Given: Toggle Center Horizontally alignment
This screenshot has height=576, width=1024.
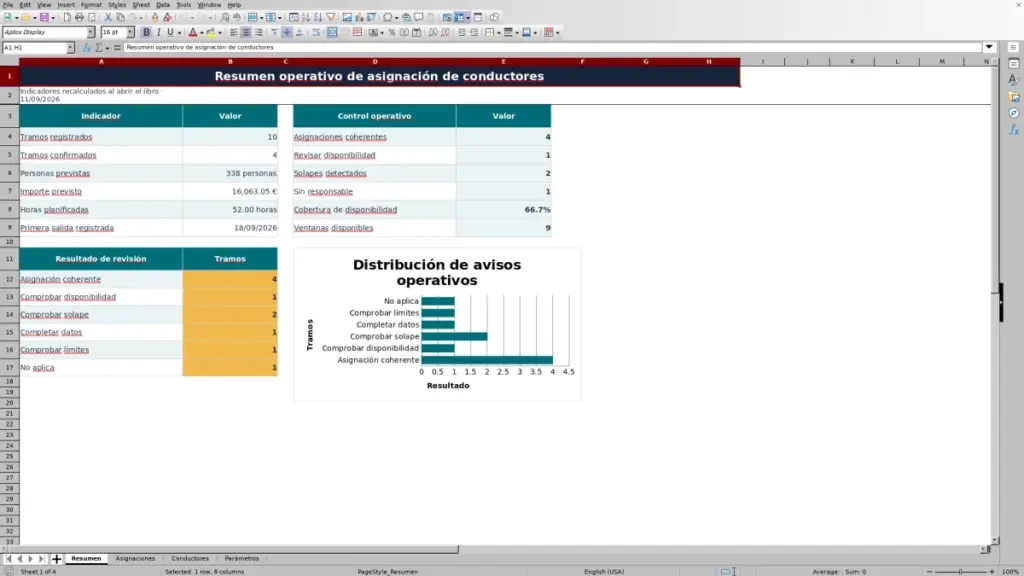Looking at the screenshot, I should [246, 33].
